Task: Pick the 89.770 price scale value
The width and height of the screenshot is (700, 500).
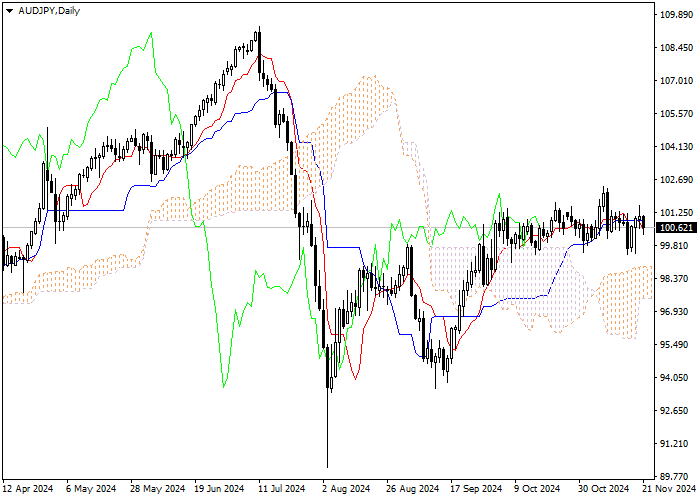Action: [x=674, y=477]
